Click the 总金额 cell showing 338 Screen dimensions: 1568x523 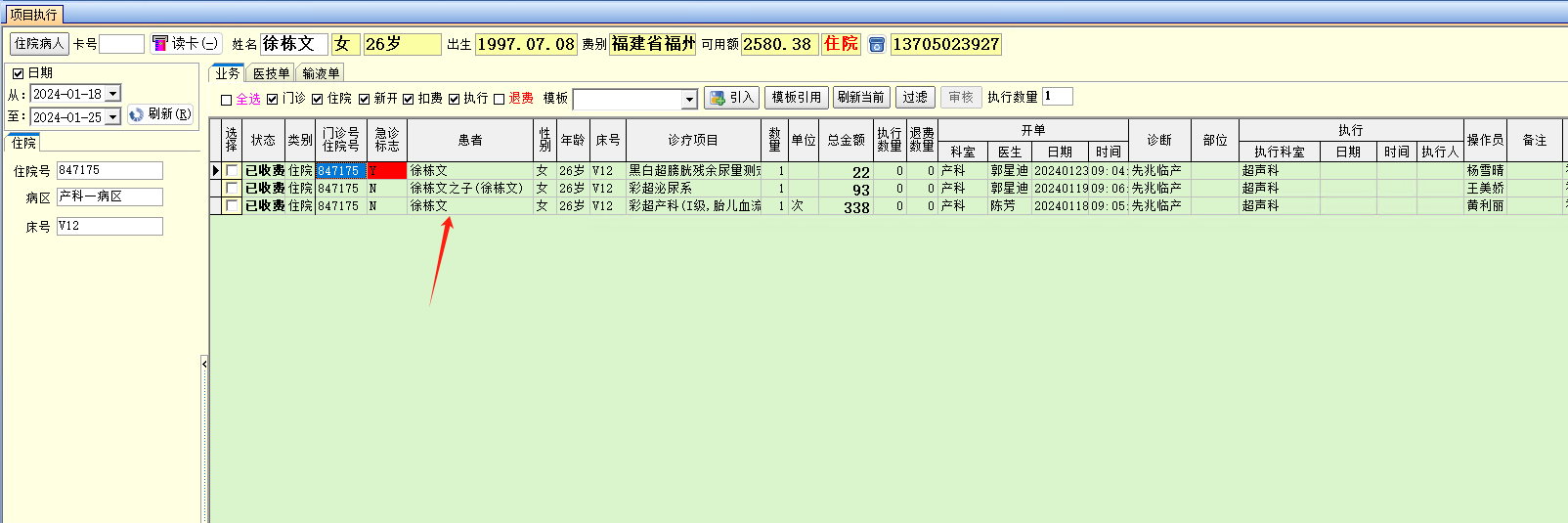[845, 206]
